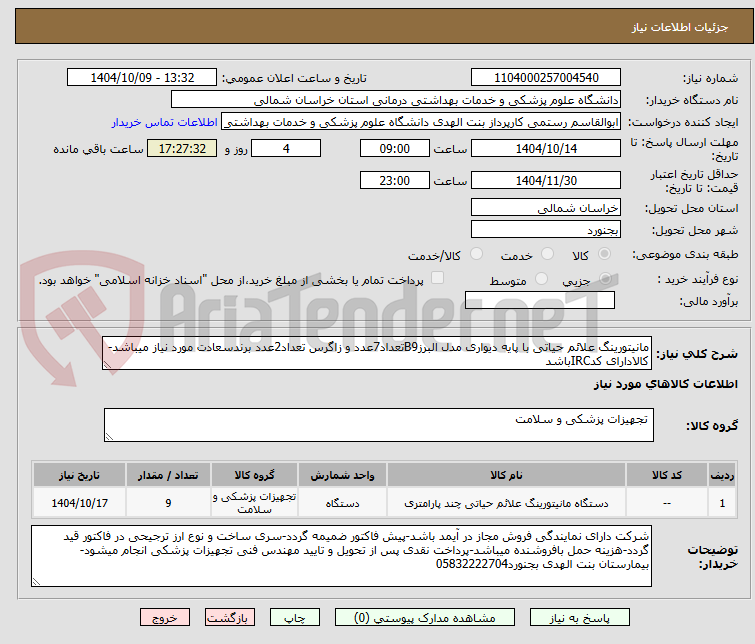Open اطلاعات تماس خریدار link

(x=165, y=122)
